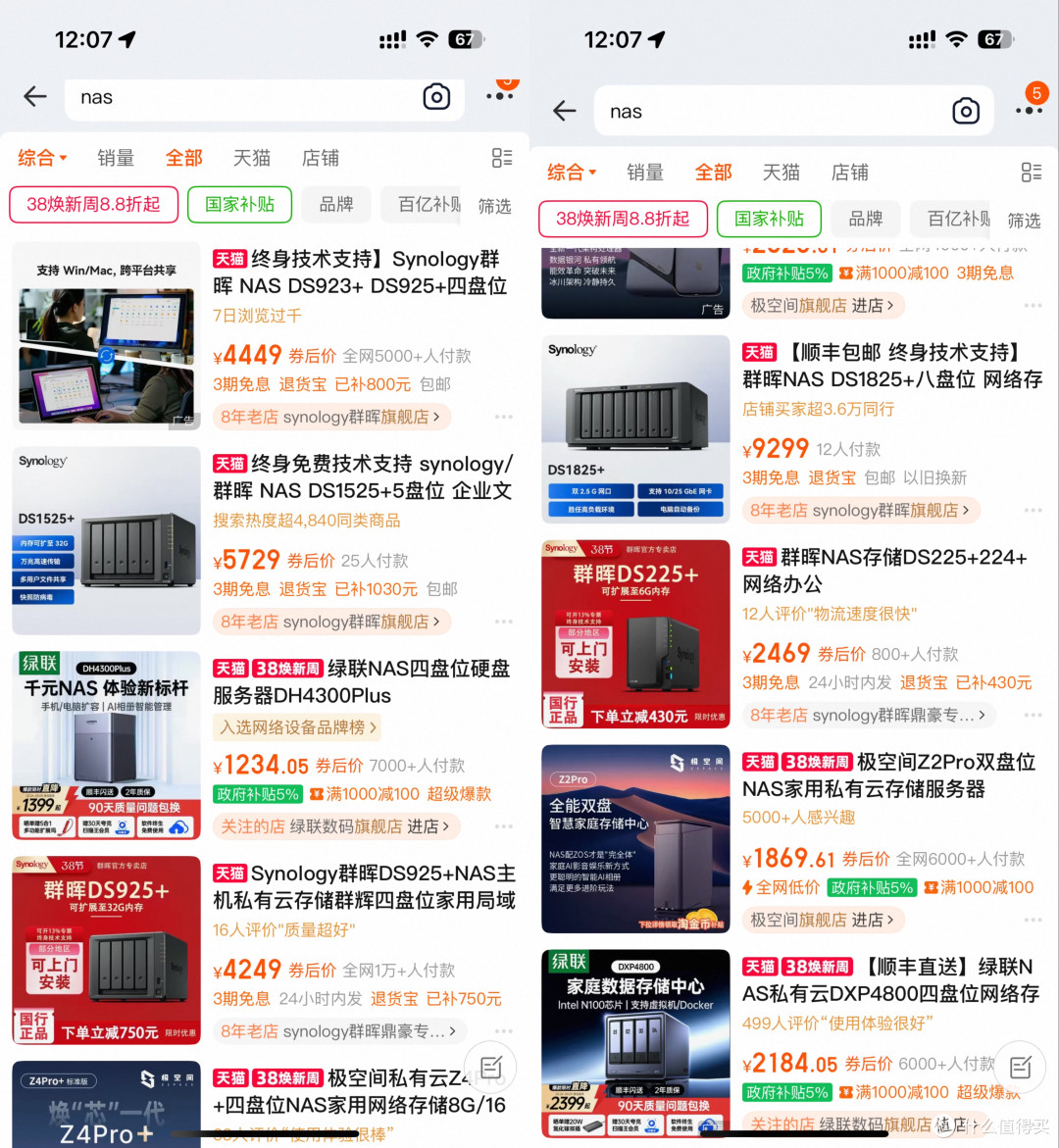The image size is (1059, 1148).
Task: Open synology群晖旗舰店 link under DS923+ item
Action: tap(331, 417)
